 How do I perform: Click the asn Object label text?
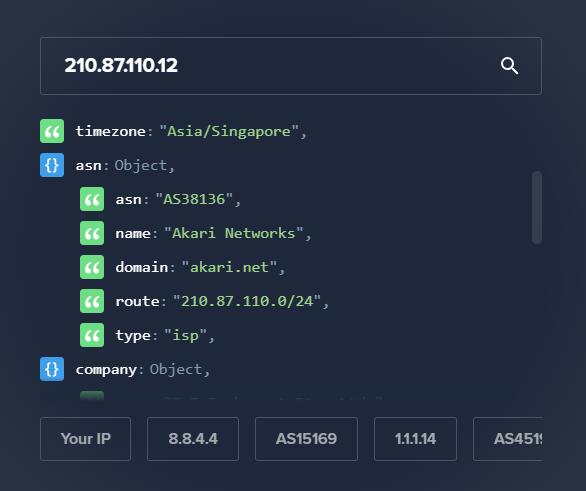pyautogui.click(x=141, y=165)
